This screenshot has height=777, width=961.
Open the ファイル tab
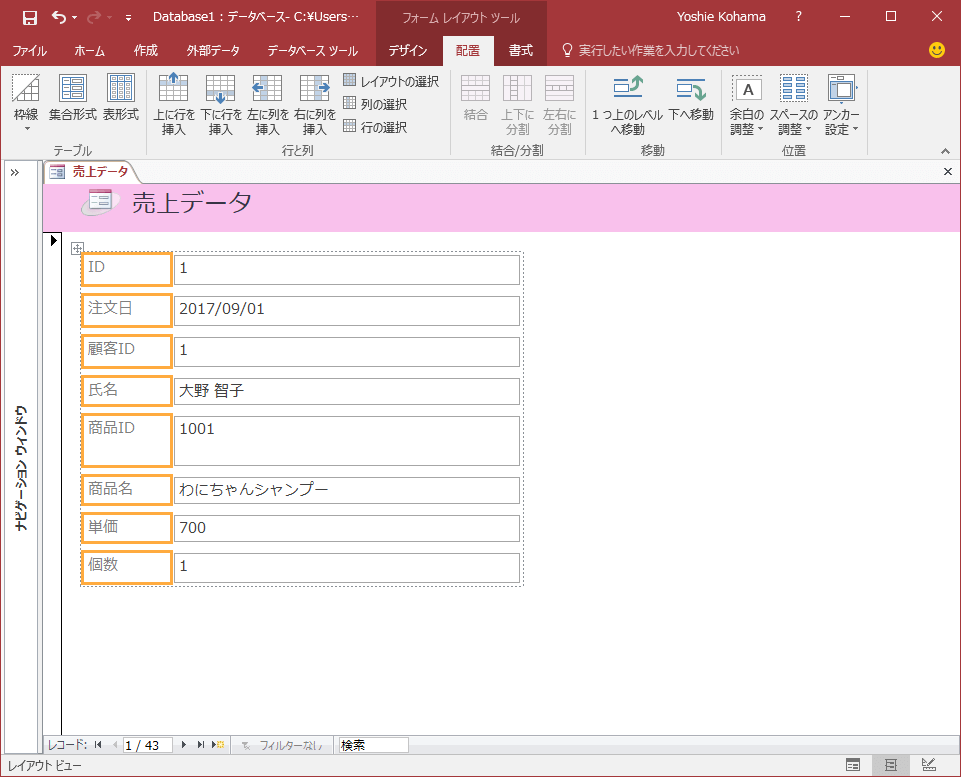[29, 50]
